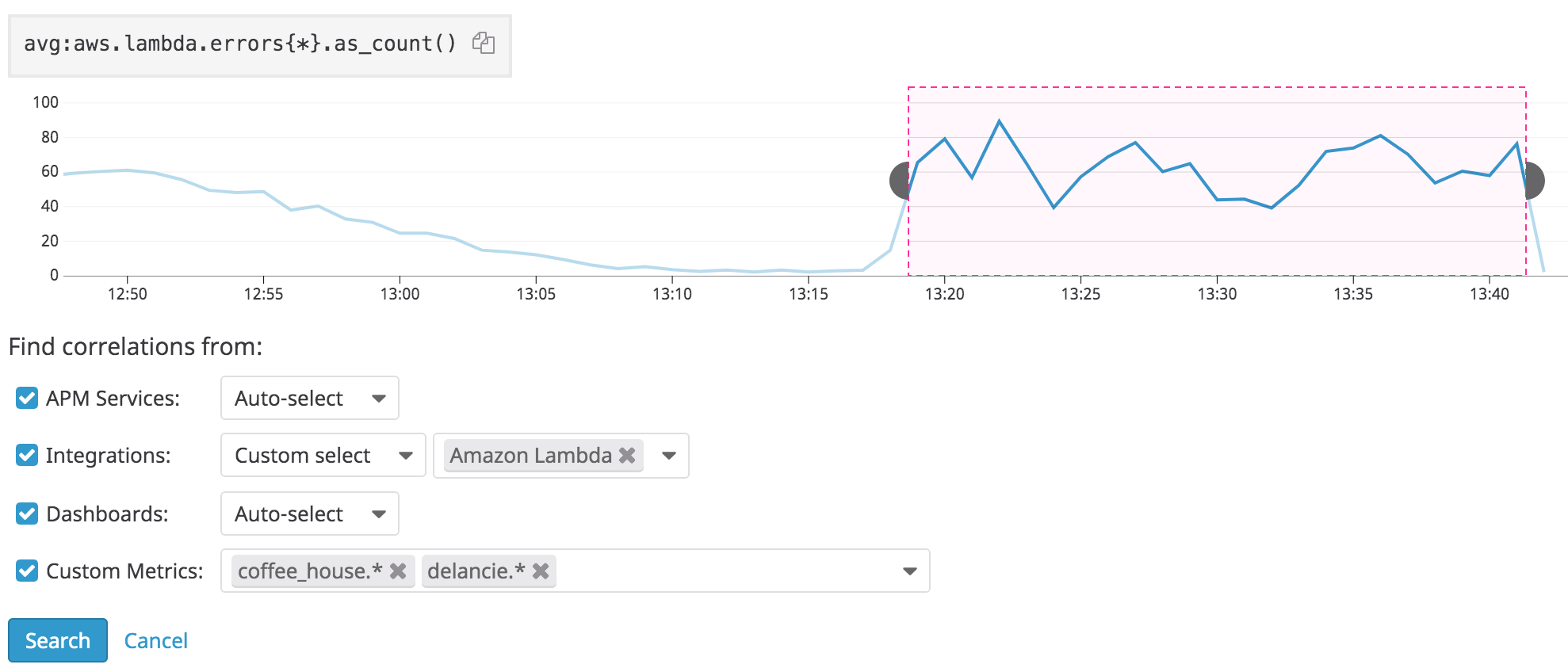Click the Cancel link
The width and height of the screenshot is (1568, 672).
(x=156, y=640)
